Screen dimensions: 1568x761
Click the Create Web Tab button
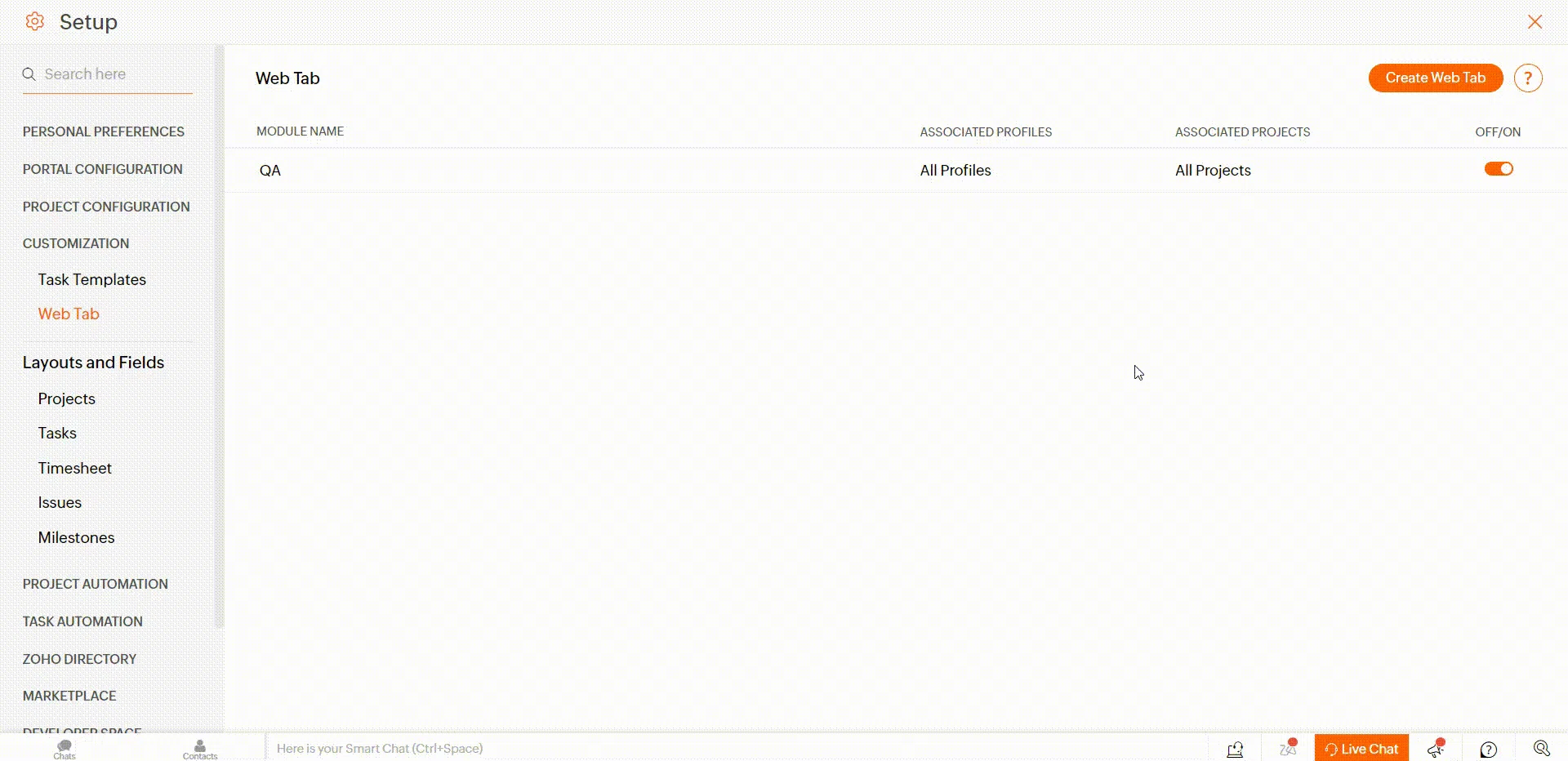pos(1435,78)
